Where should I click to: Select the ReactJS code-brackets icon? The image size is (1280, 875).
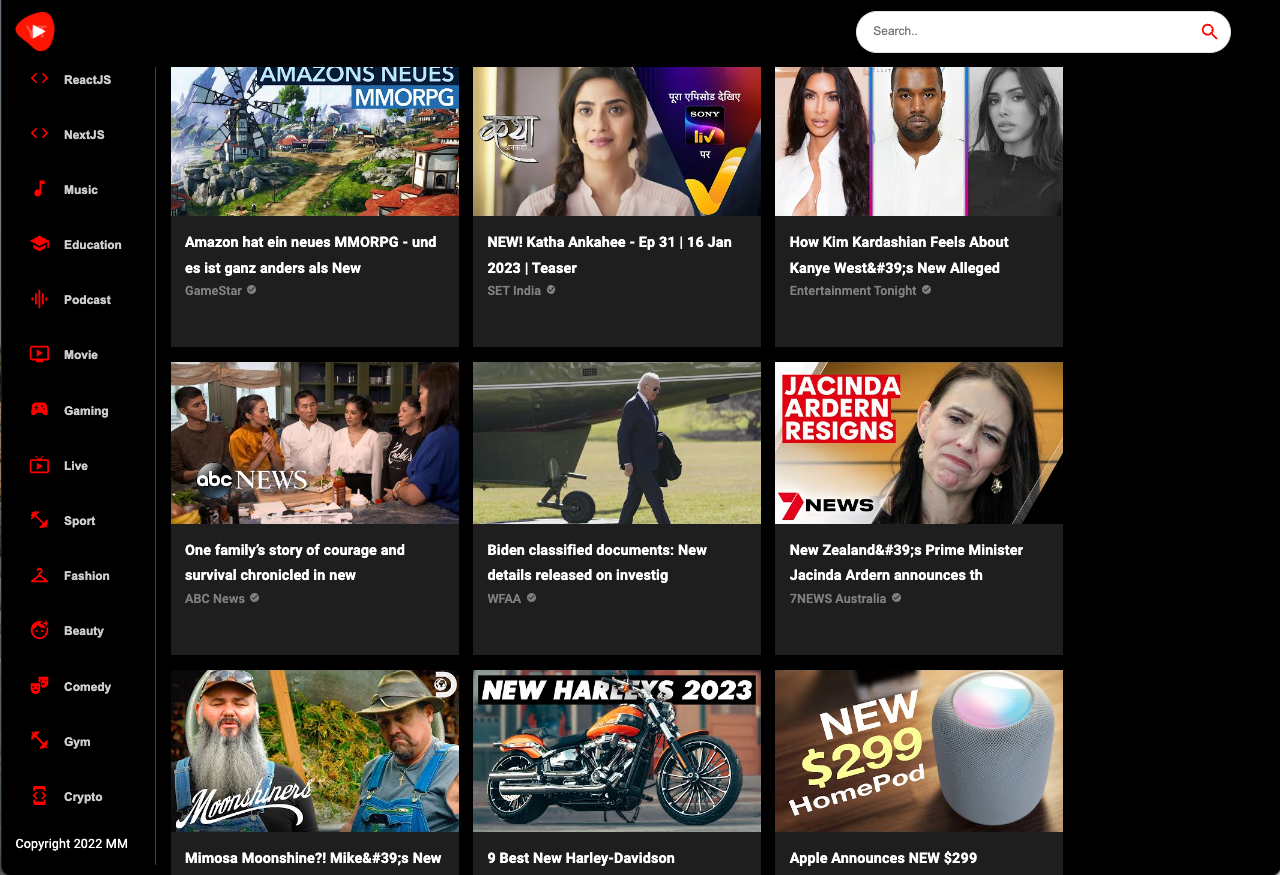[x=39, y=79]
